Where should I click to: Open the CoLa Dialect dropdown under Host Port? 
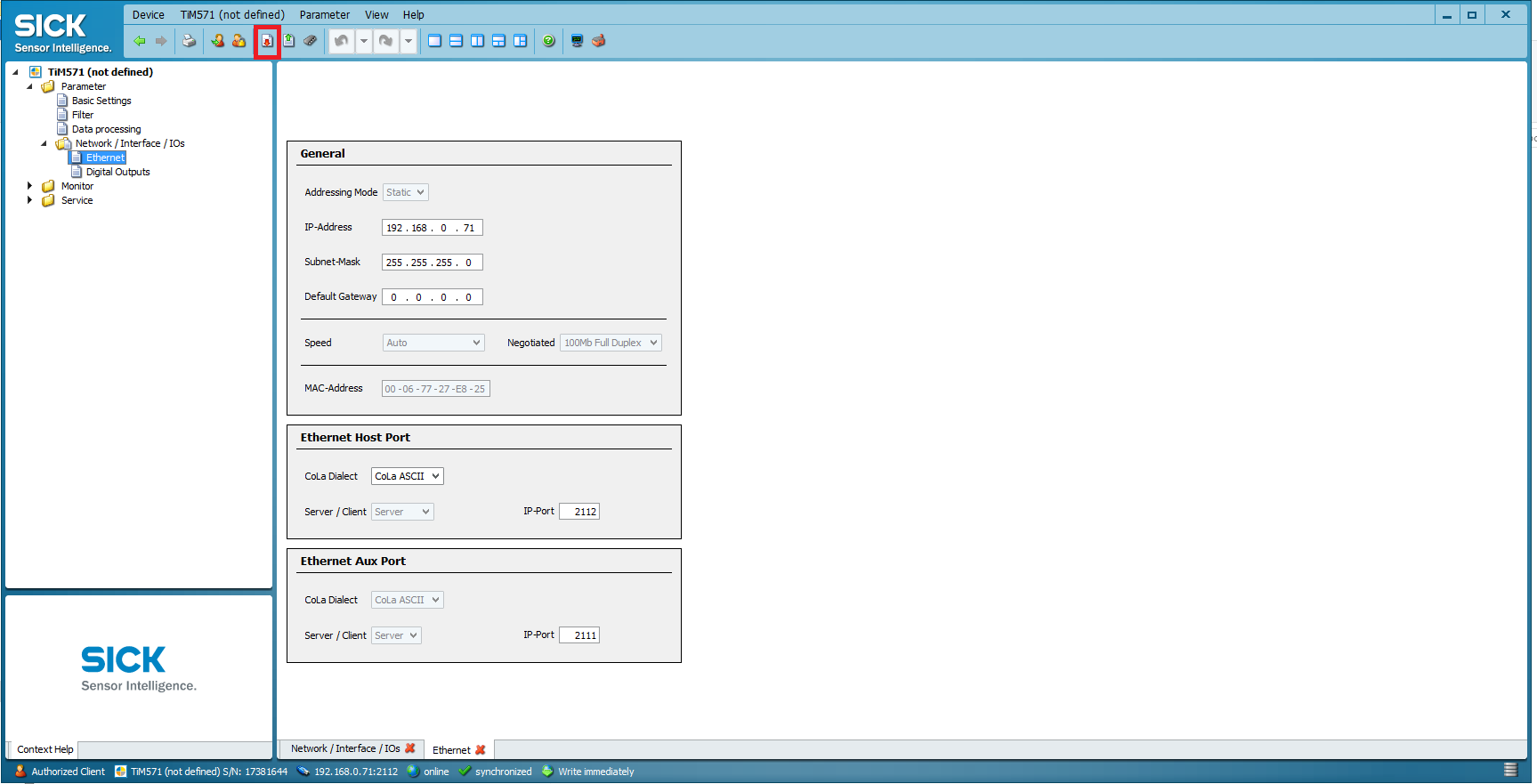[x=407, y=476]
